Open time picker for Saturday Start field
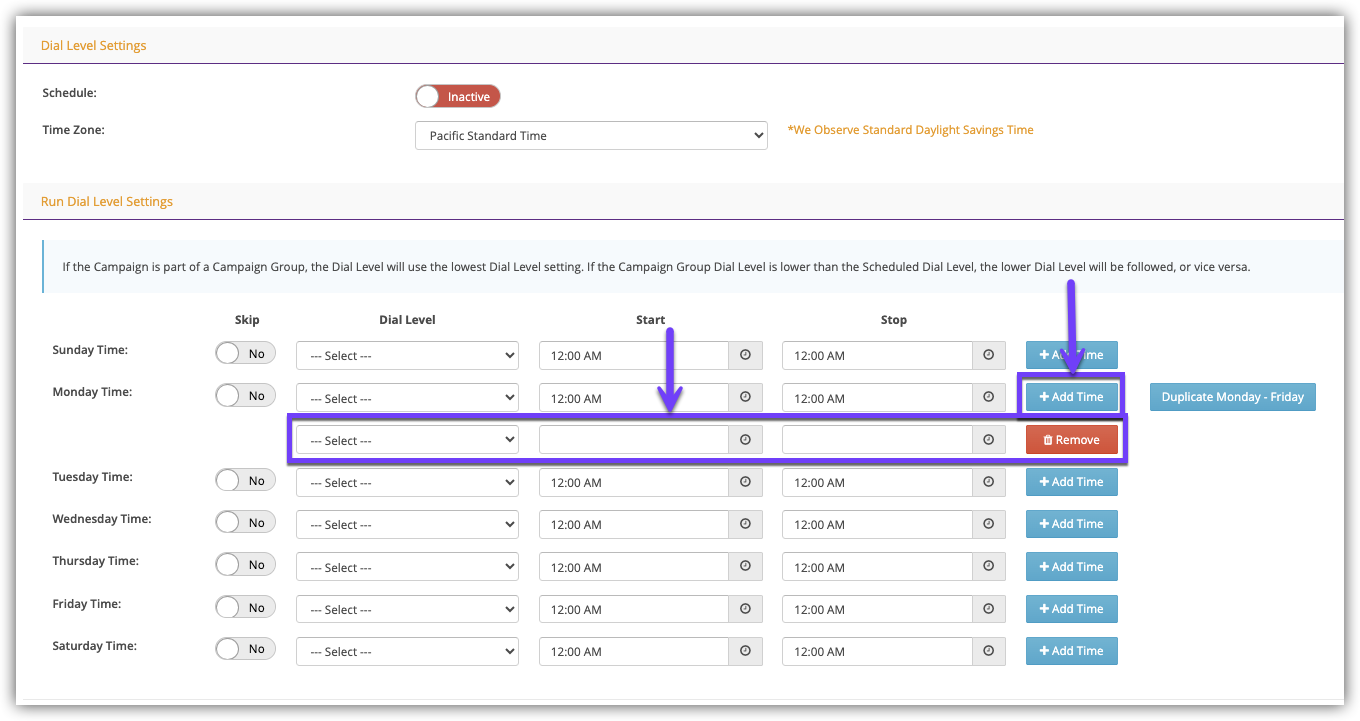The image size is (1360, 721). pos(745,651)
